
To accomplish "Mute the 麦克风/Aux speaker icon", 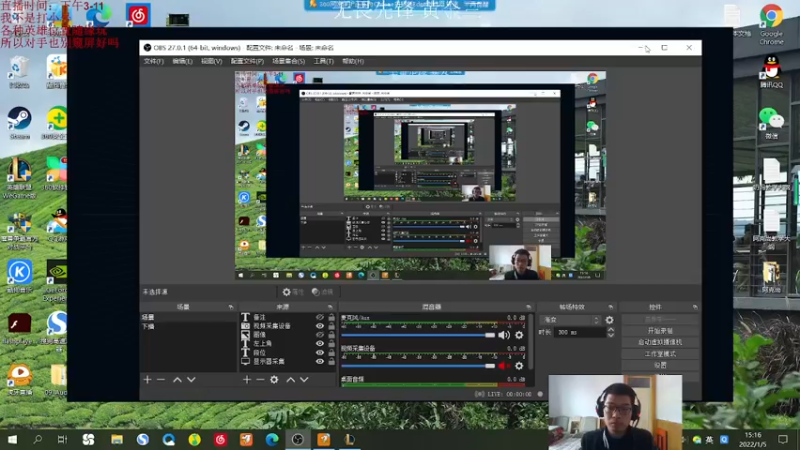I will pos(504,335).
